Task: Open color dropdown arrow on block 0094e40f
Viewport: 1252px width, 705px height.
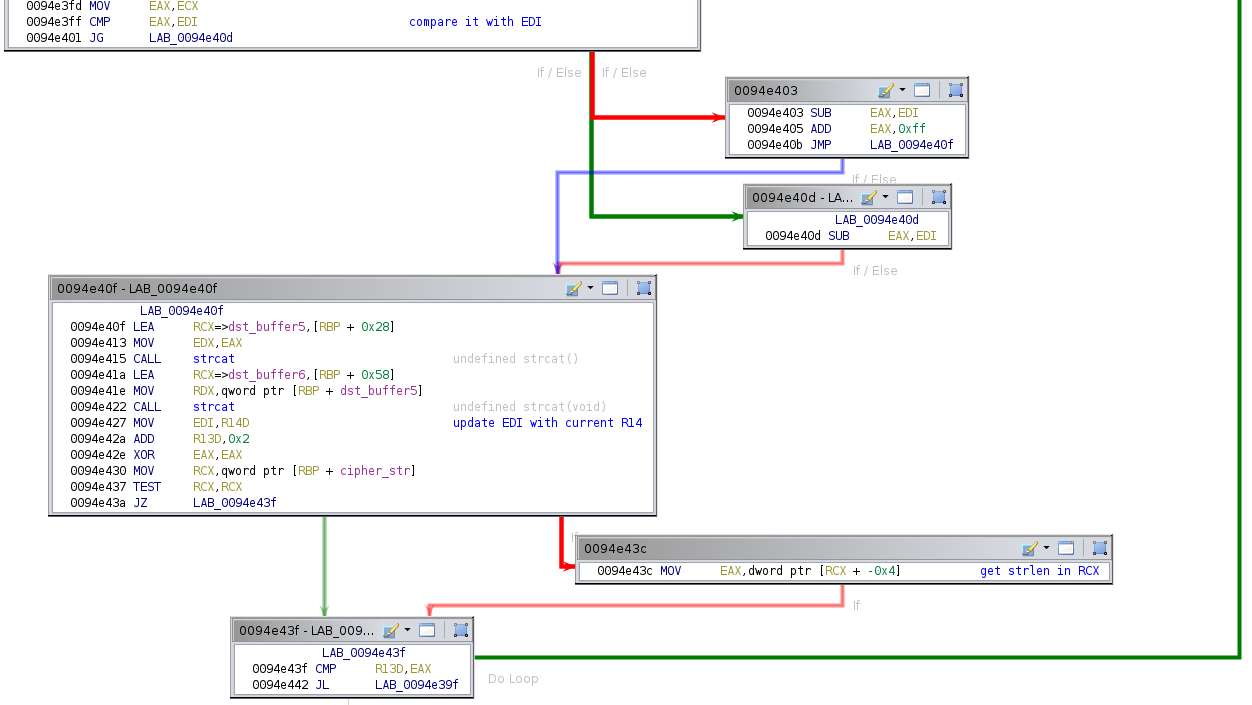Action: [590, 288]
